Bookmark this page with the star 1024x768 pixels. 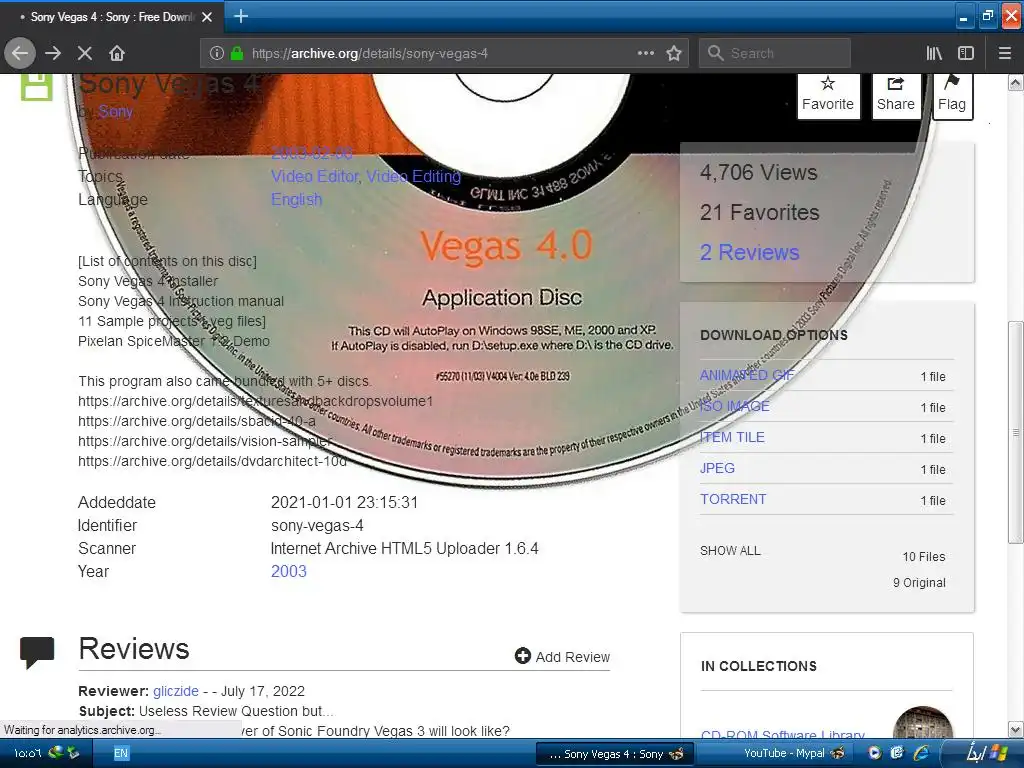(674, 53)
